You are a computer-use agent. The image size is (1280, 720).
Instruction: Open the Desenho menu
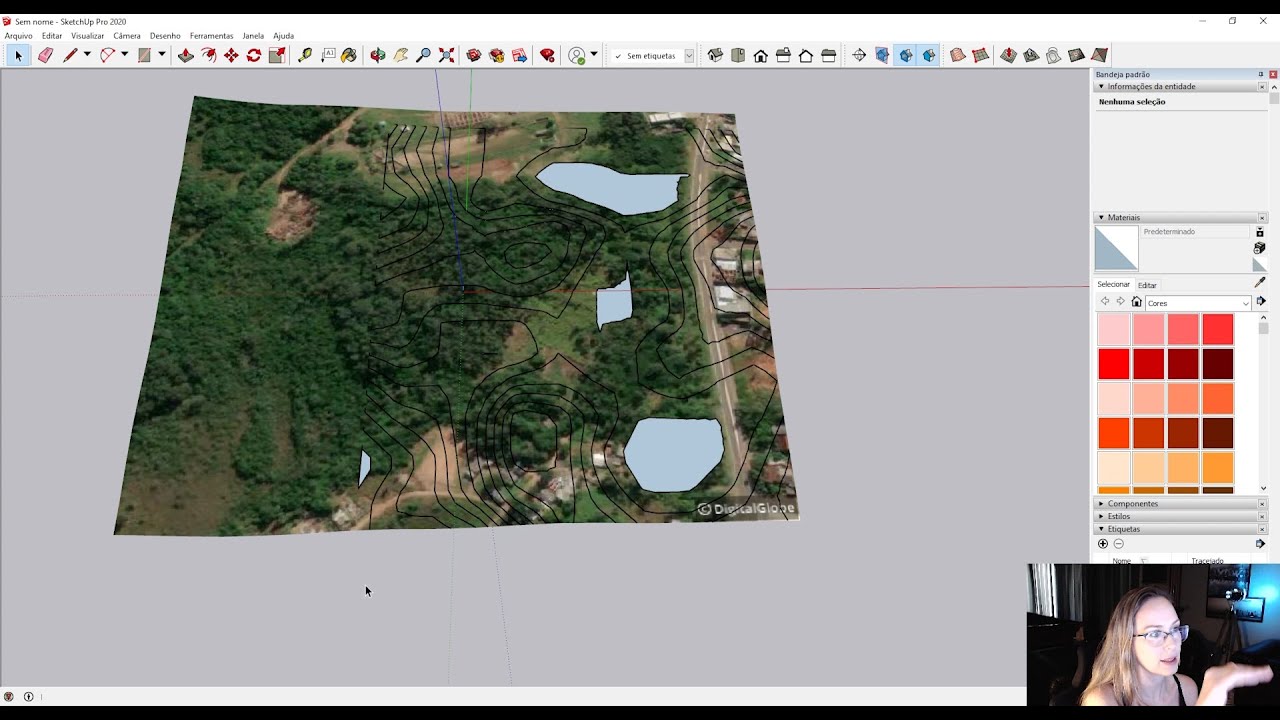(165, 36)
